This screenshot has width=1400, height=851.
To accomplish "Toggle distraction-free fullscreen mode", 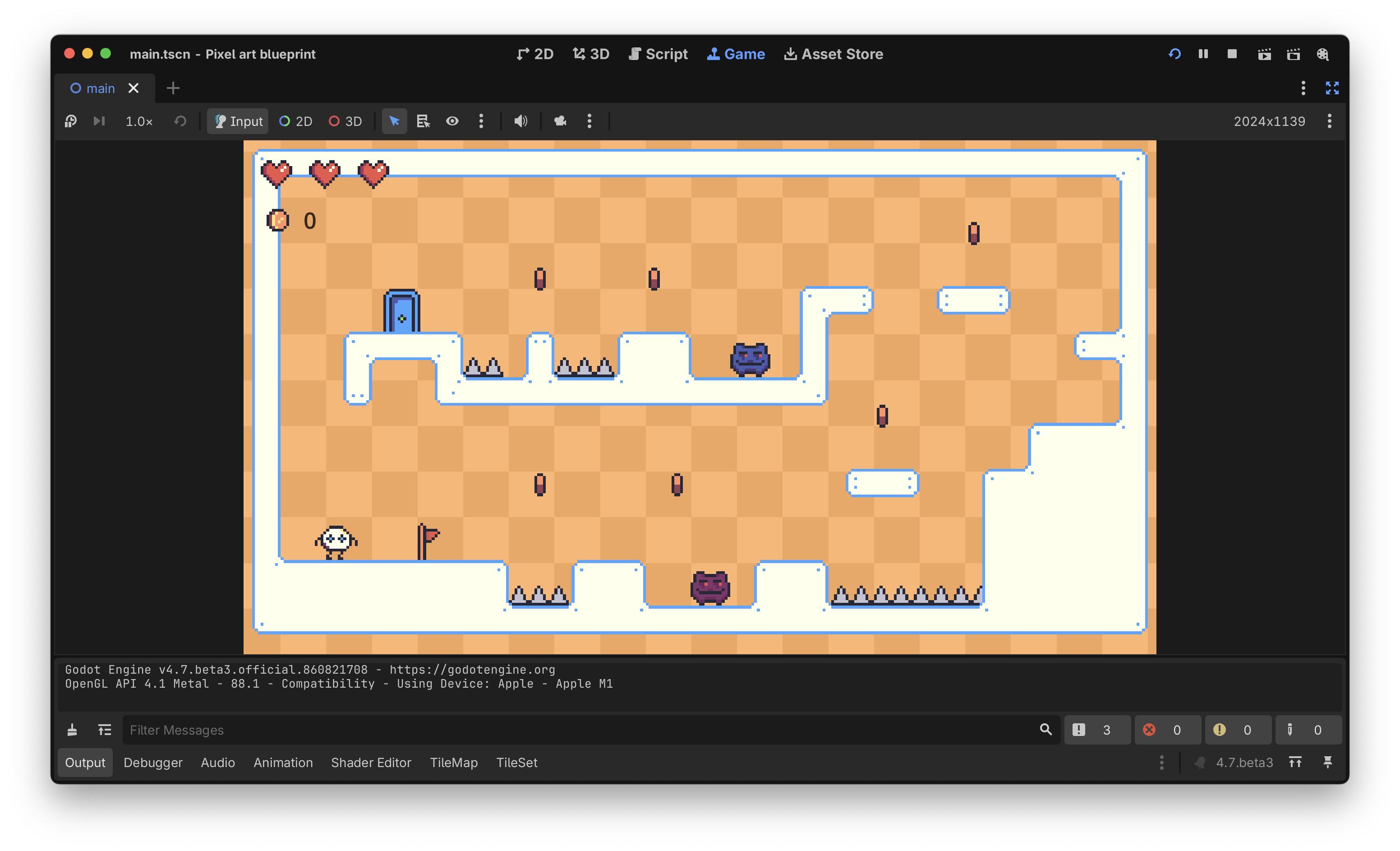I will [1332, 88].
